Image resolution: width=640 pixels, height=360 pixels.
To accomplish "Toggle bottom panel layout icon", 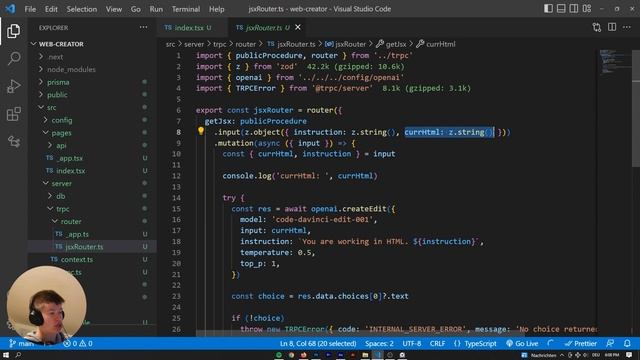I will click(x=561, y=9).
